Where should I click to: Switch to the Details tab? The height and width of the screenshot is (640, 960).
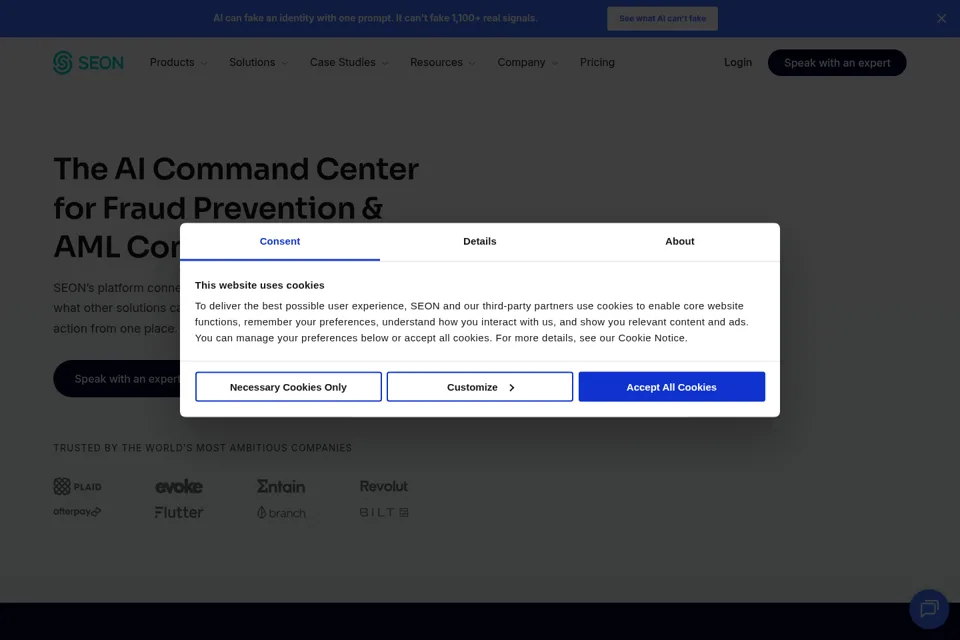479,241
